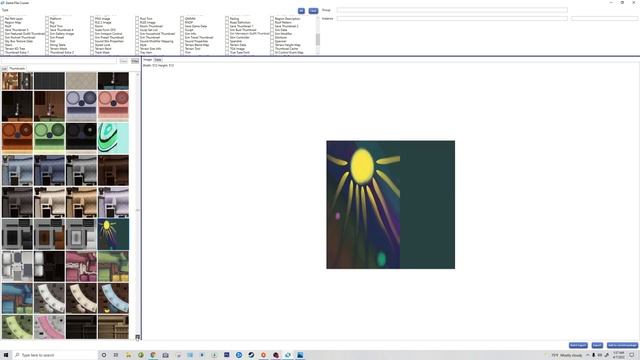Check the Skin Controller checkbox

(x=227, y=37)
